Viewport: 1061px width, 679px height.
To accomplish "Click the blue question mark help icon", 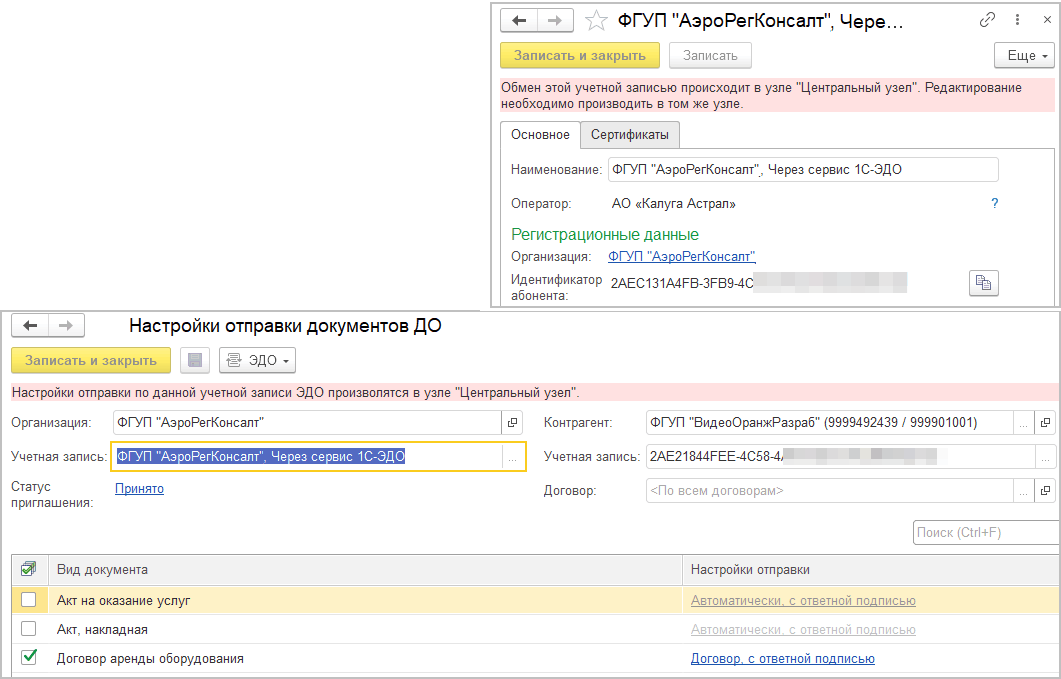I will pyautogui.click(x=995, y=203).
